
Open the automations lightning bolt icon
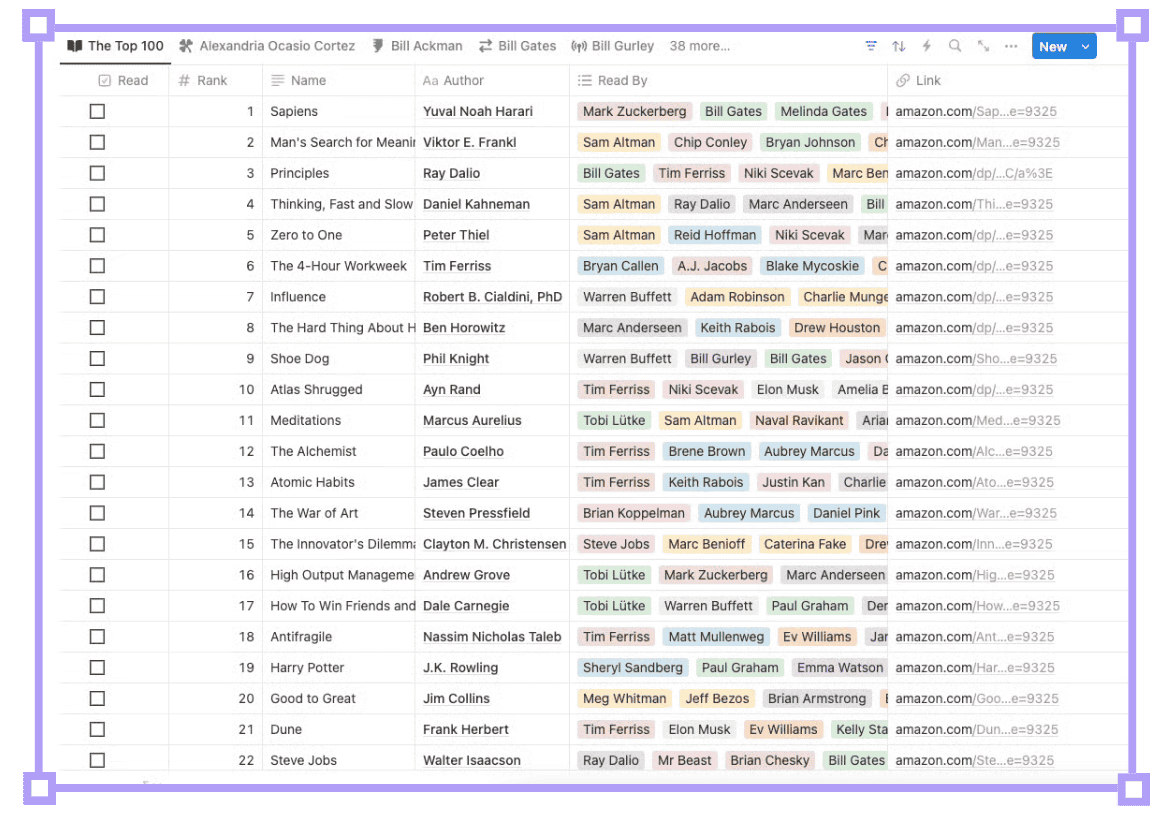[x=927, y=46]
